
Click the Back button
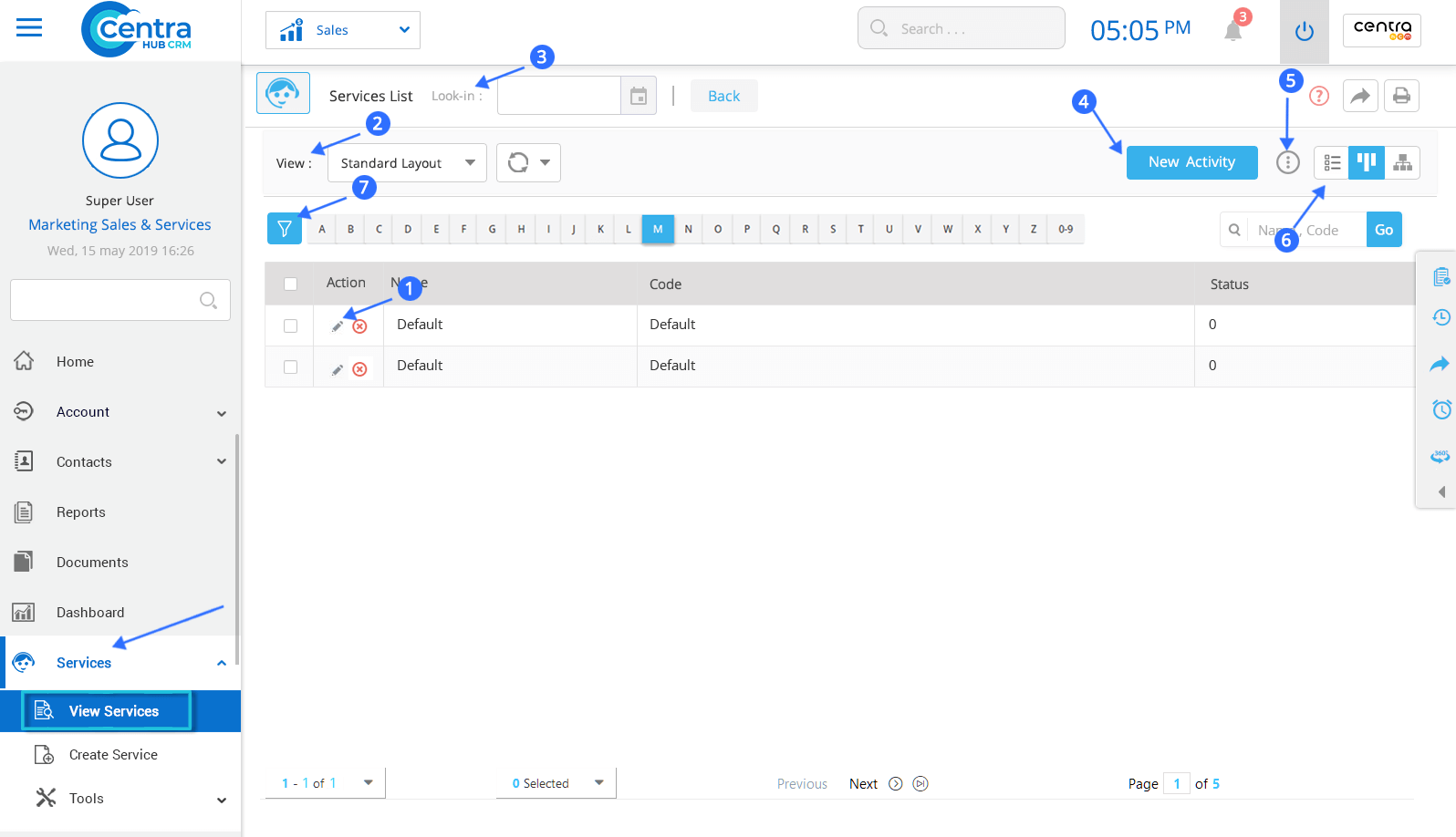723,96
